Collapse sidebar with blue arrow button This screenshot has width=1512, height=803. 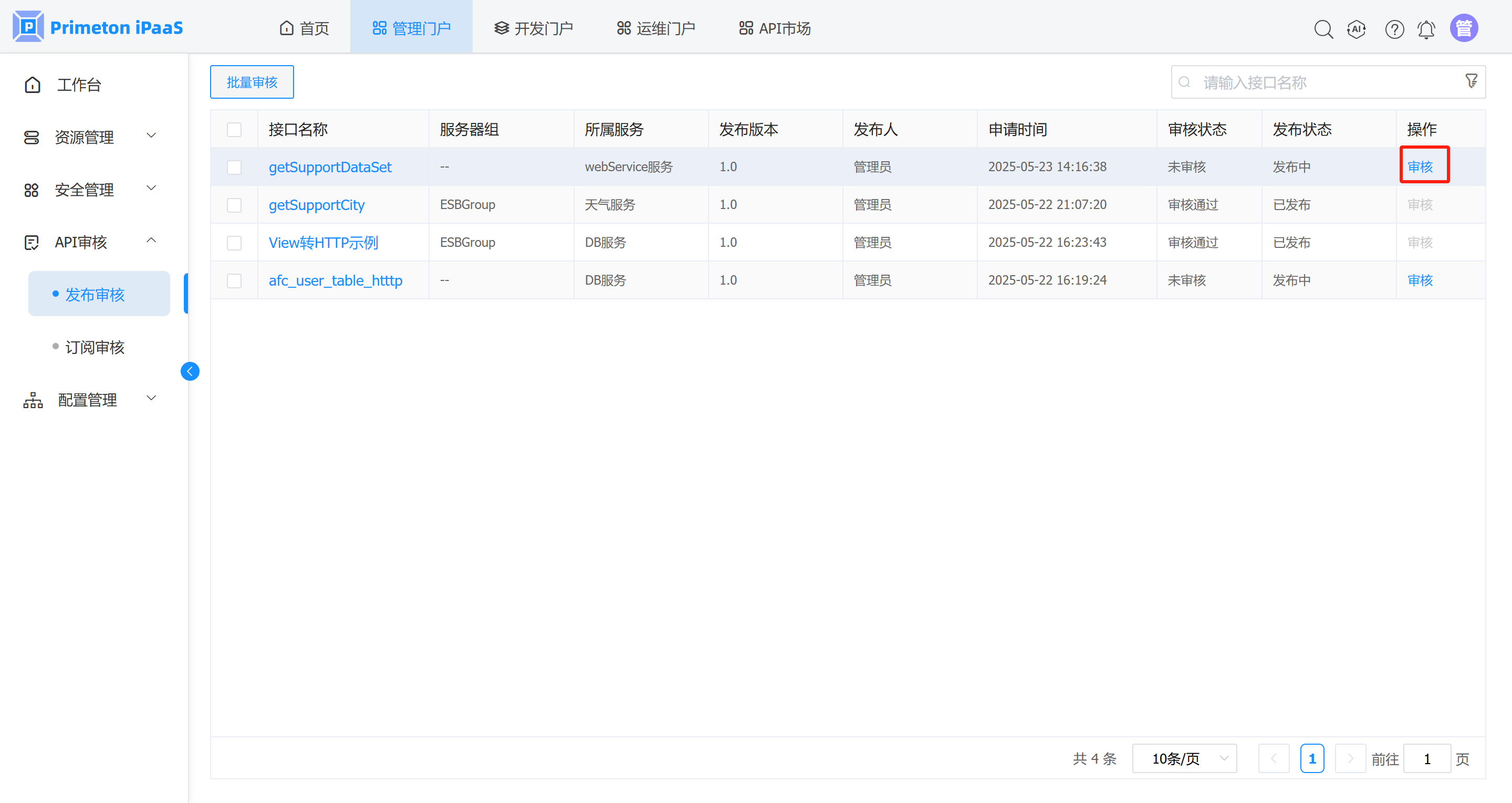(190, 371)
